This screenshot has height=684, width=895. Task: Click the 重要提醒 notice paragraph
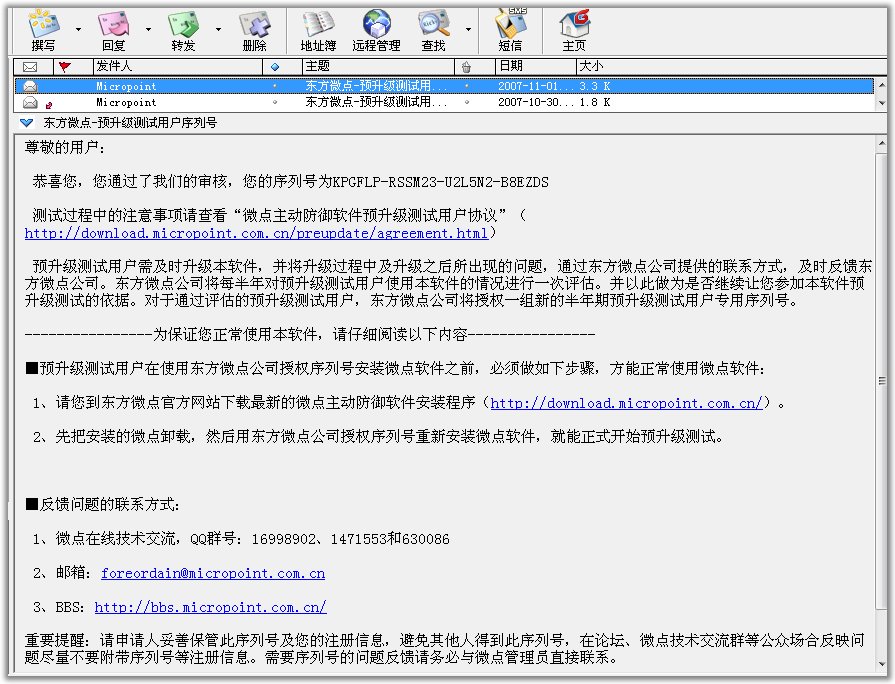445,649
